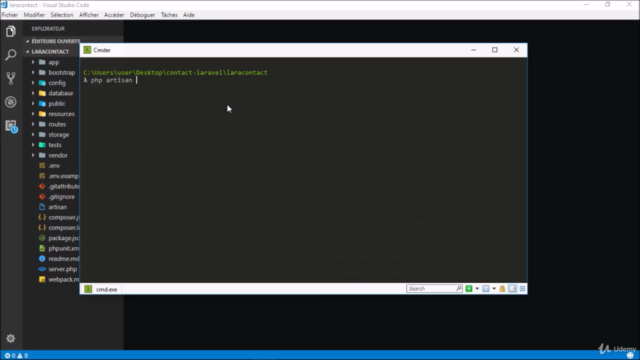Click the active consoles icon in Cmder
The width and height of the screenshot is (640, 360).
(486, 289)
